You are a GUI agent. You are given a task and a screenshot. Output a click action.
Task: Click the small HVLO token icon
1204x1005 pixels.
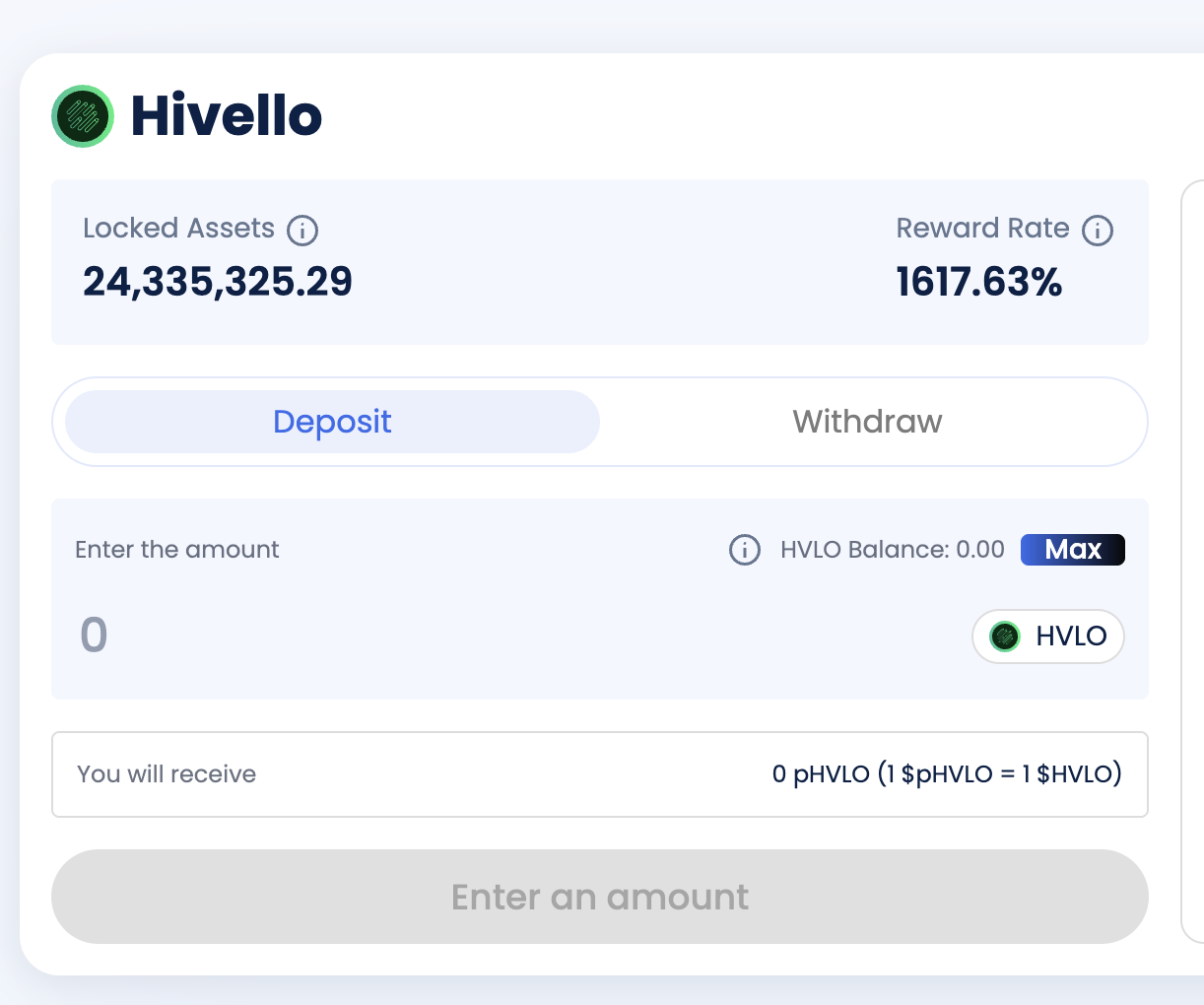point(1004,636)
